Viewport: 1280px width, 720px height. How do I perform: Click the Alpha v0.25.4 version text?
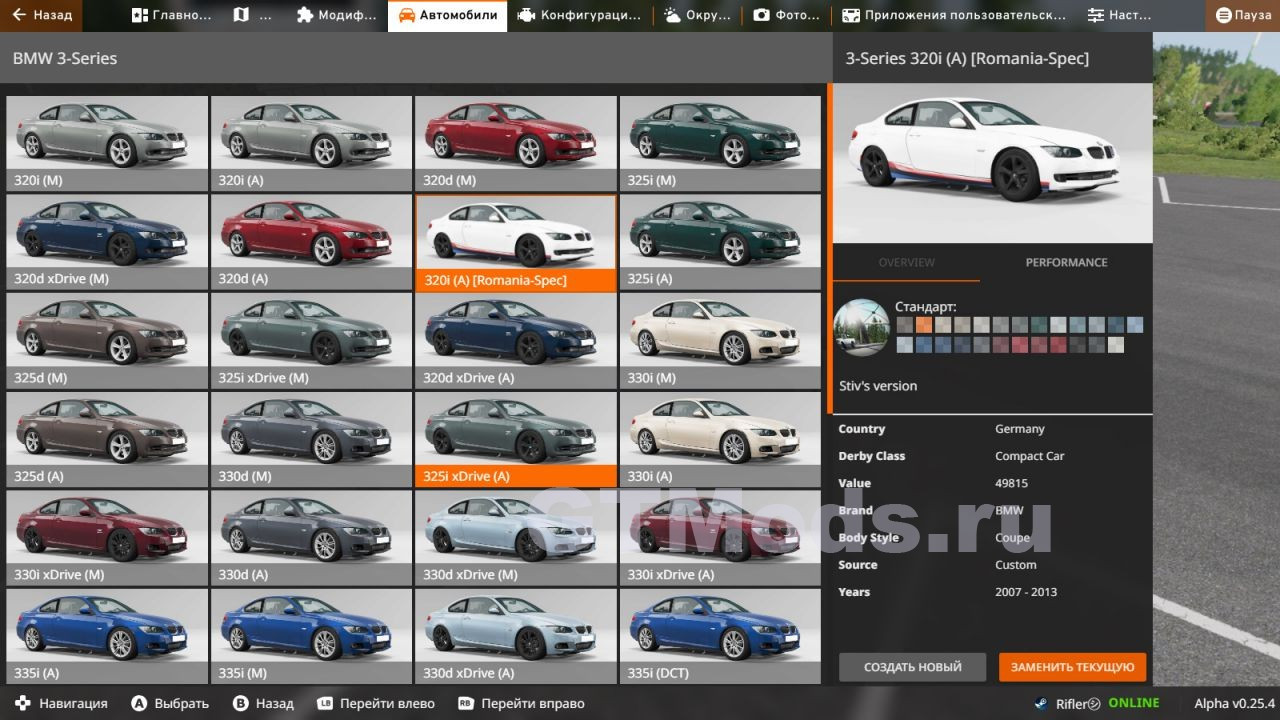point(1235,703)
